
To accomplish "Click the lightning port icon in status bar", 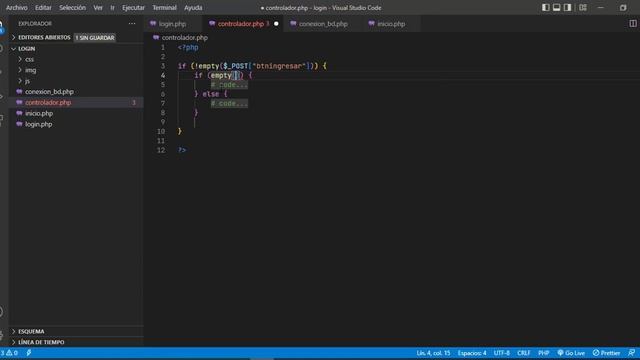I will 29,353.
